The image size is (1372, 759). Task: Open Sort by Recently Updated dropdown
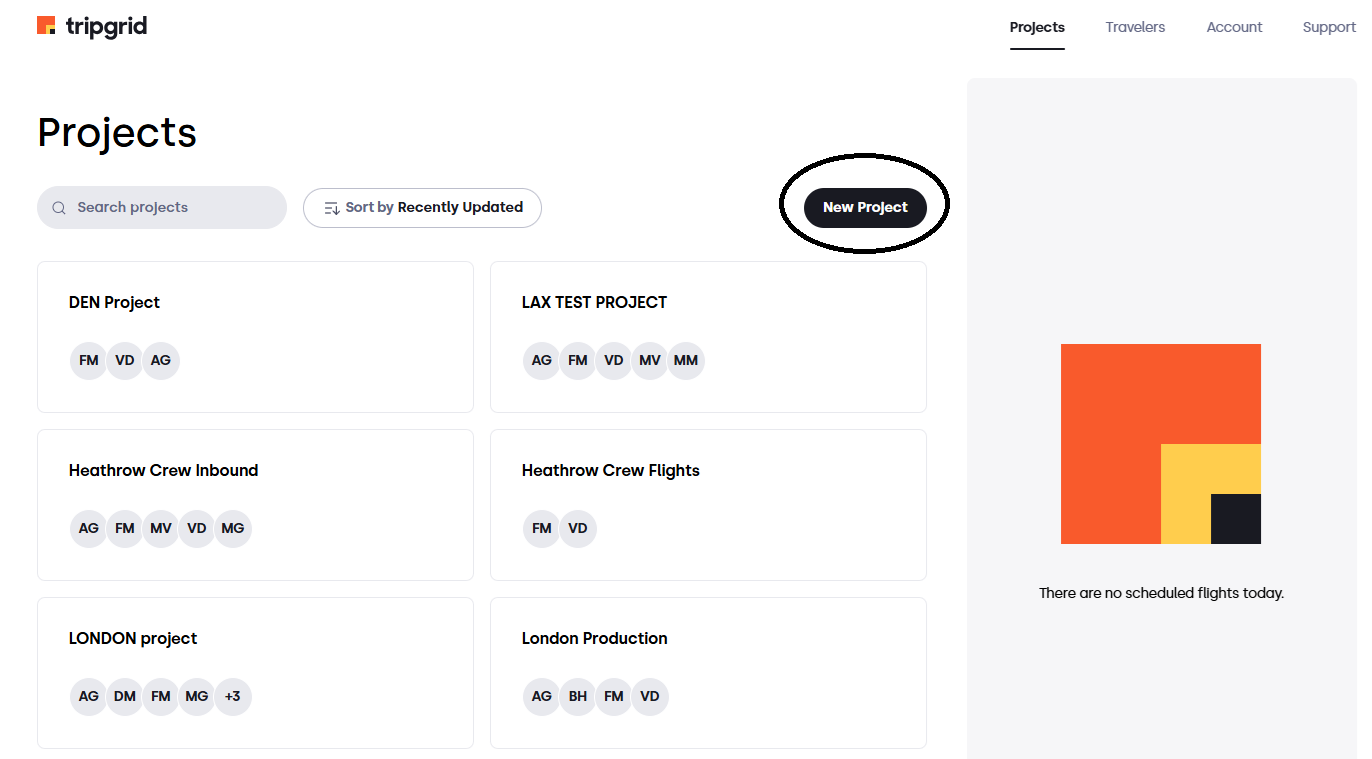point(422,208)
